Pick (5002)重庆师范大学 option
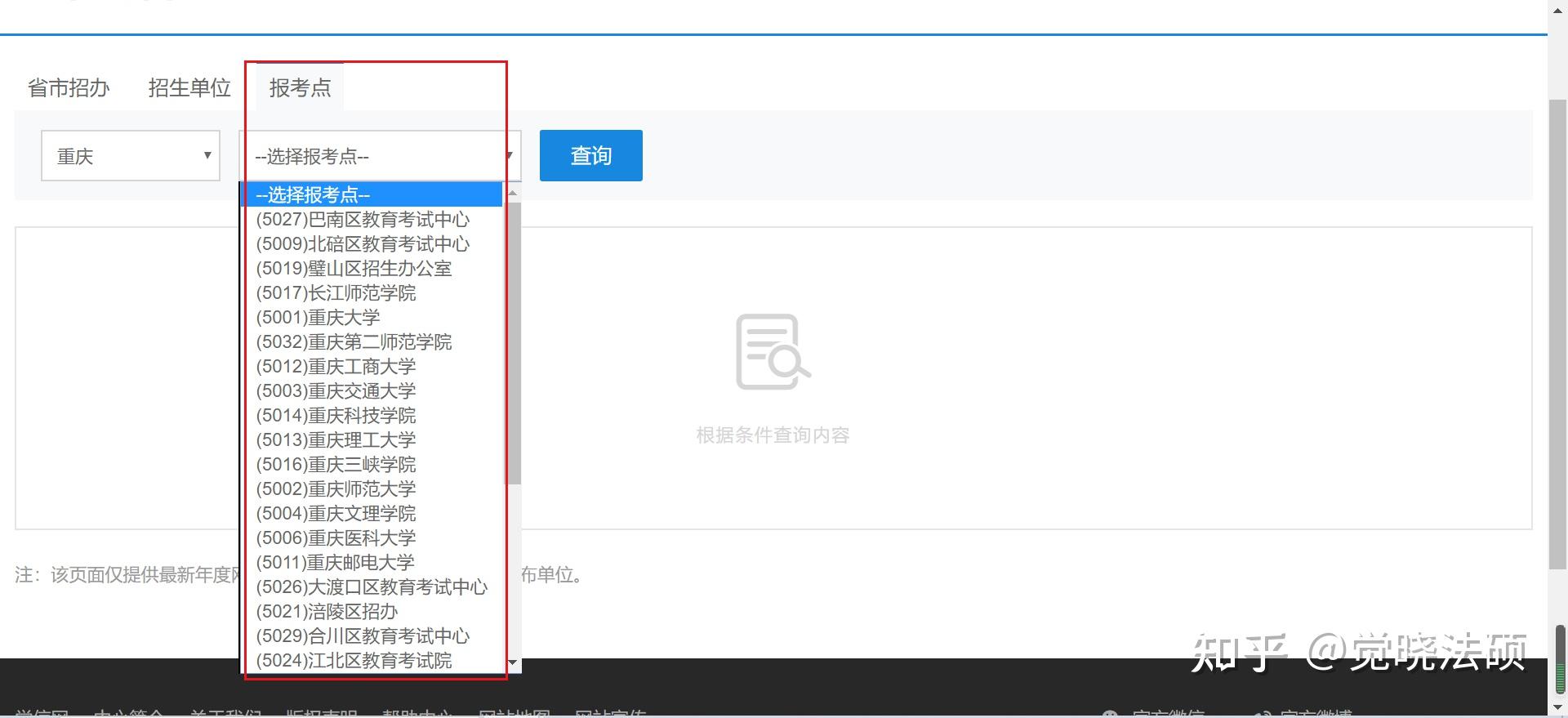Viewport: 1568px width, 718px height. click(x=372, y=488)
